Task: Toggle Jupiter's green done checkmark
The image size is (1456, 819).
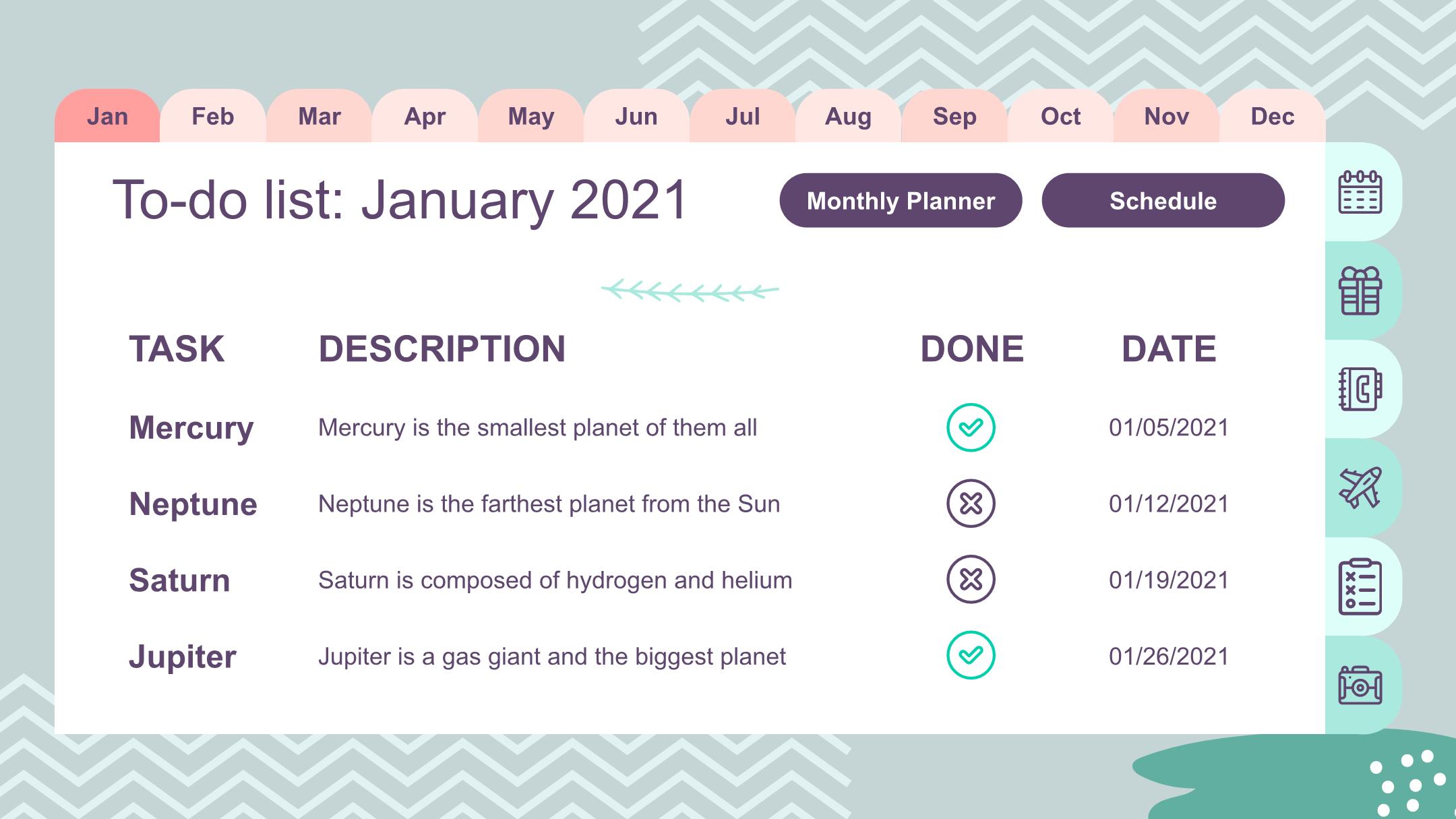Action: point(971,655)
